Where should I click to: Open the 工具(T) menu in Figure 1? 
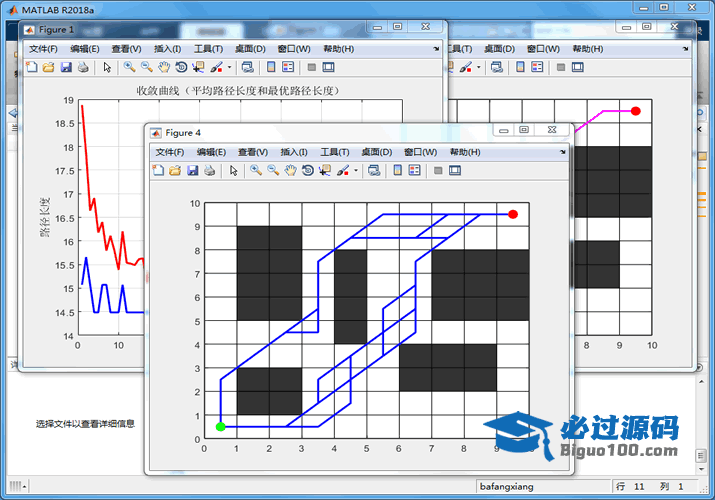[208, 48]
